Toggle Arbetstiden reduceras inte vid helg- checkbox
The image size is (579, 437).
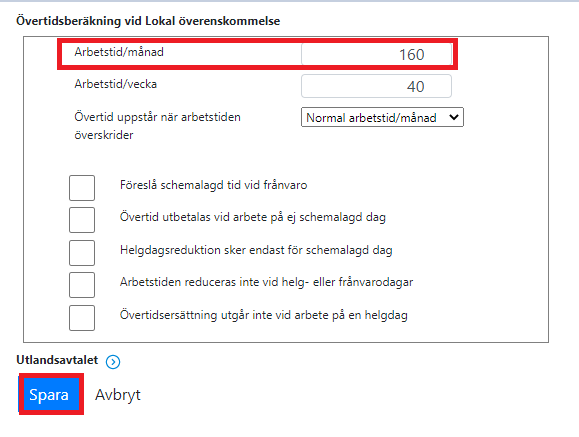(x=82, y=285)
